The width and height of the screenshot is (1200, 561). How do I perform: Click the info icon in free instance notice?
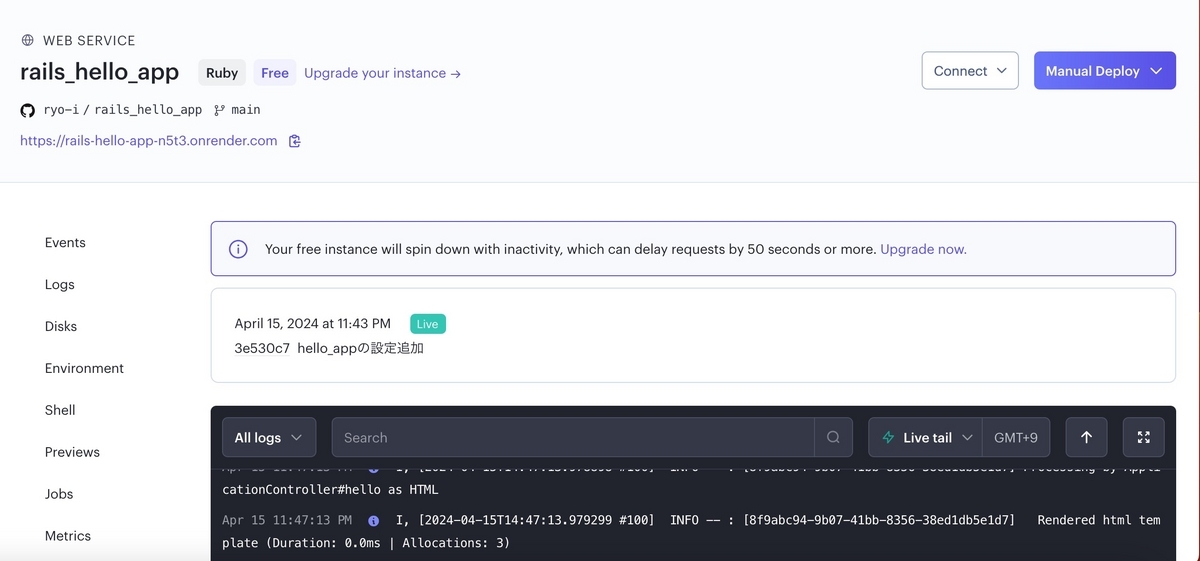(238, 249)
